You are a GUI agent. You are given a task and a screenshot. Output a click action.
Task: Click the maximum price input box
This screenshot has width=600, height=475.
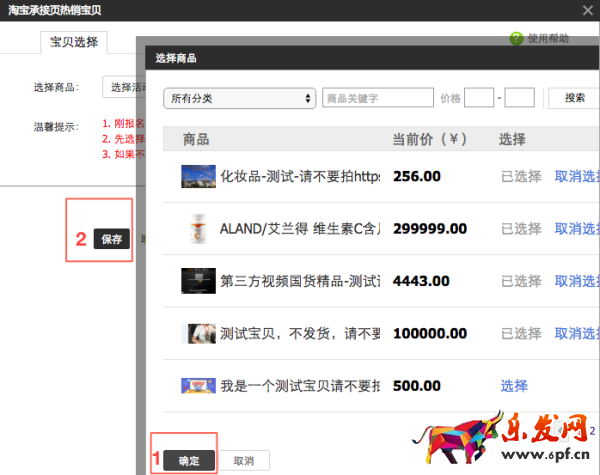[519, 98]
